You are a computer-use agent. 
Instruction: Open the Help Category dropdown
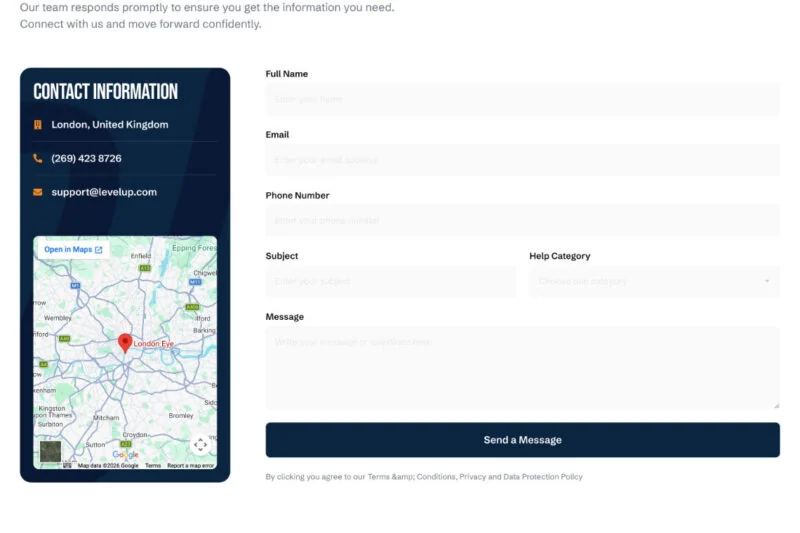(655, 281)
